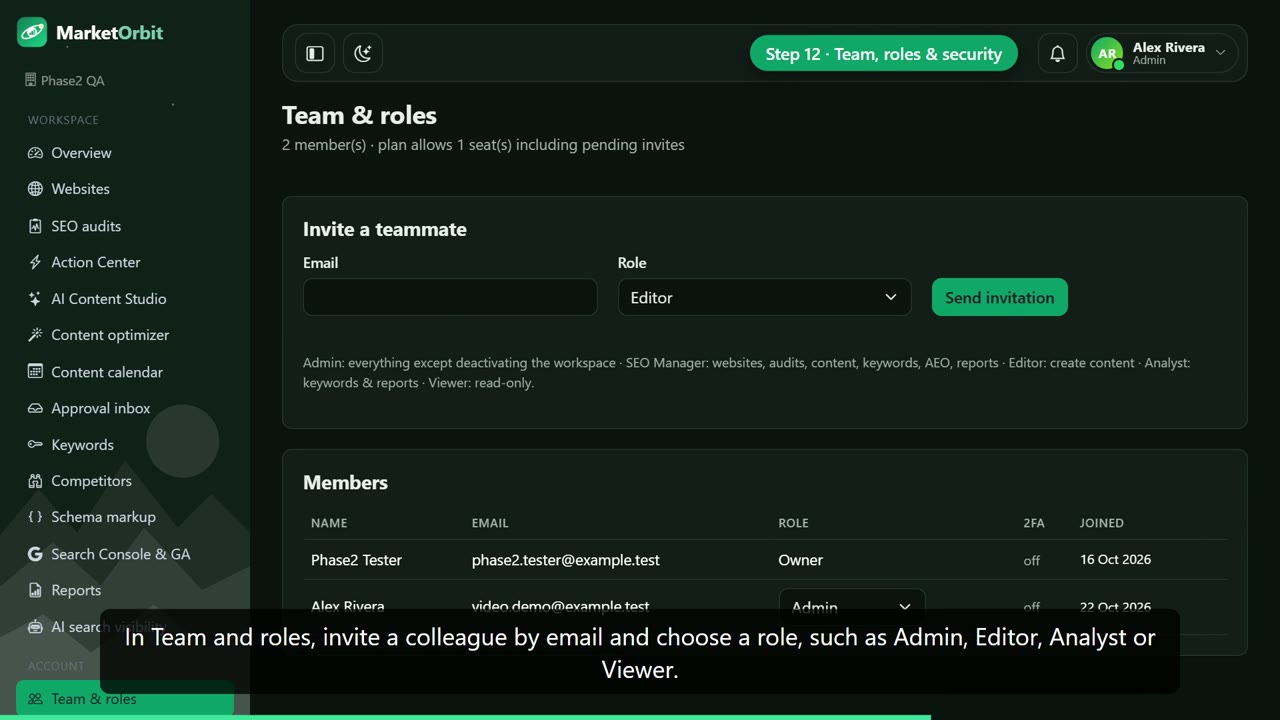Click the Phase2 QA building icon
Screen dimensions: 1280x720
[x=31, y=80]
